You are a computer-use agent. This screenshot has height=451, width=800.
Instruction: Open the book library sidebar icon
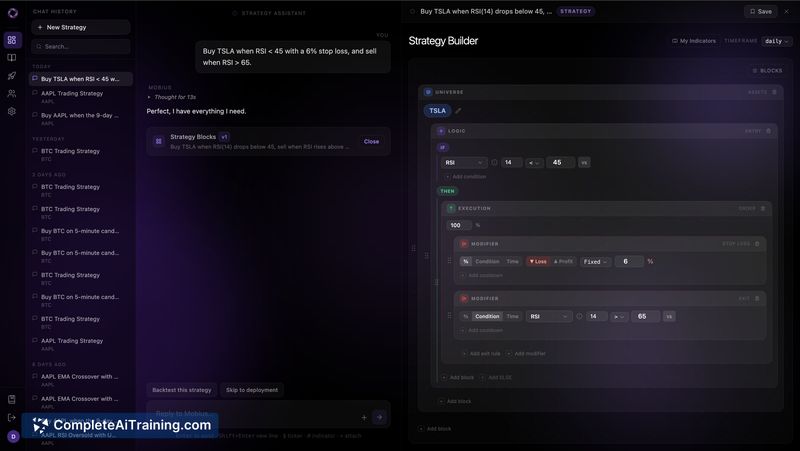tap(12, 58)
